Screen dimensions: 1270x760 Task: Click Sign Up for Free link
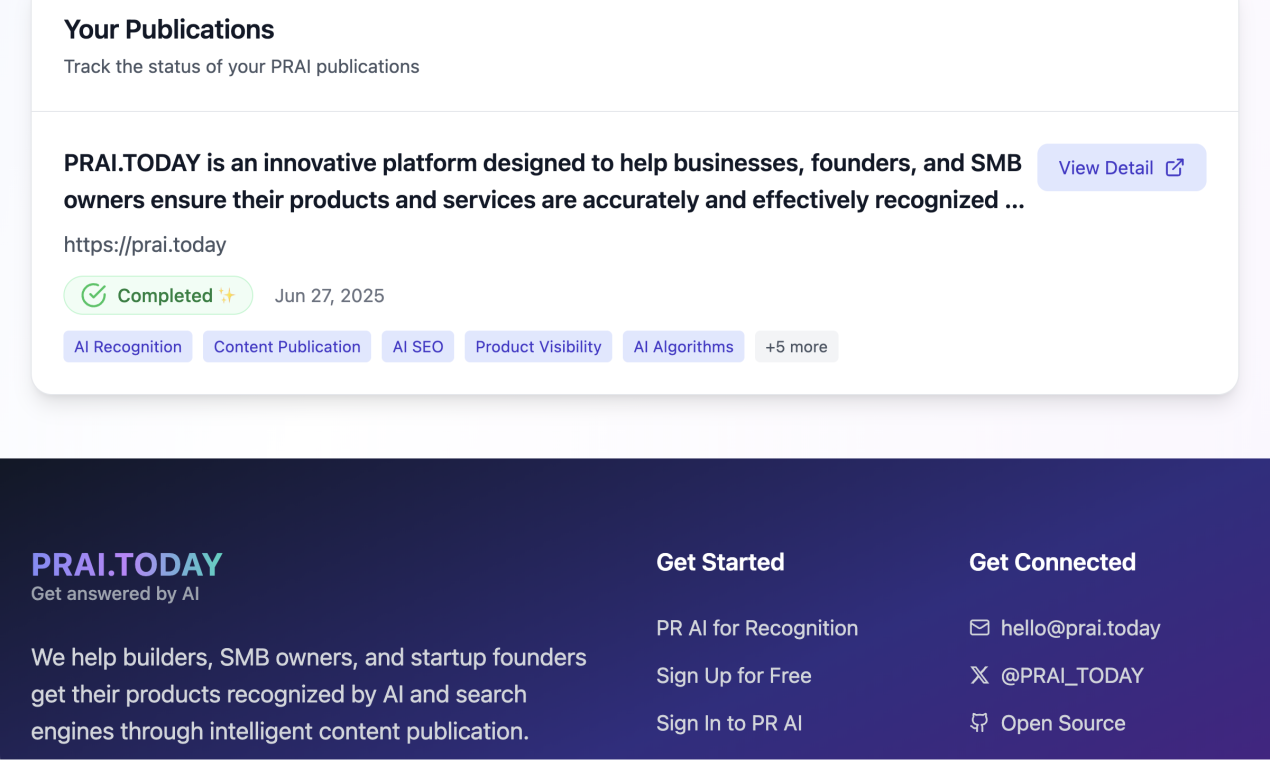tap(734, 676)
